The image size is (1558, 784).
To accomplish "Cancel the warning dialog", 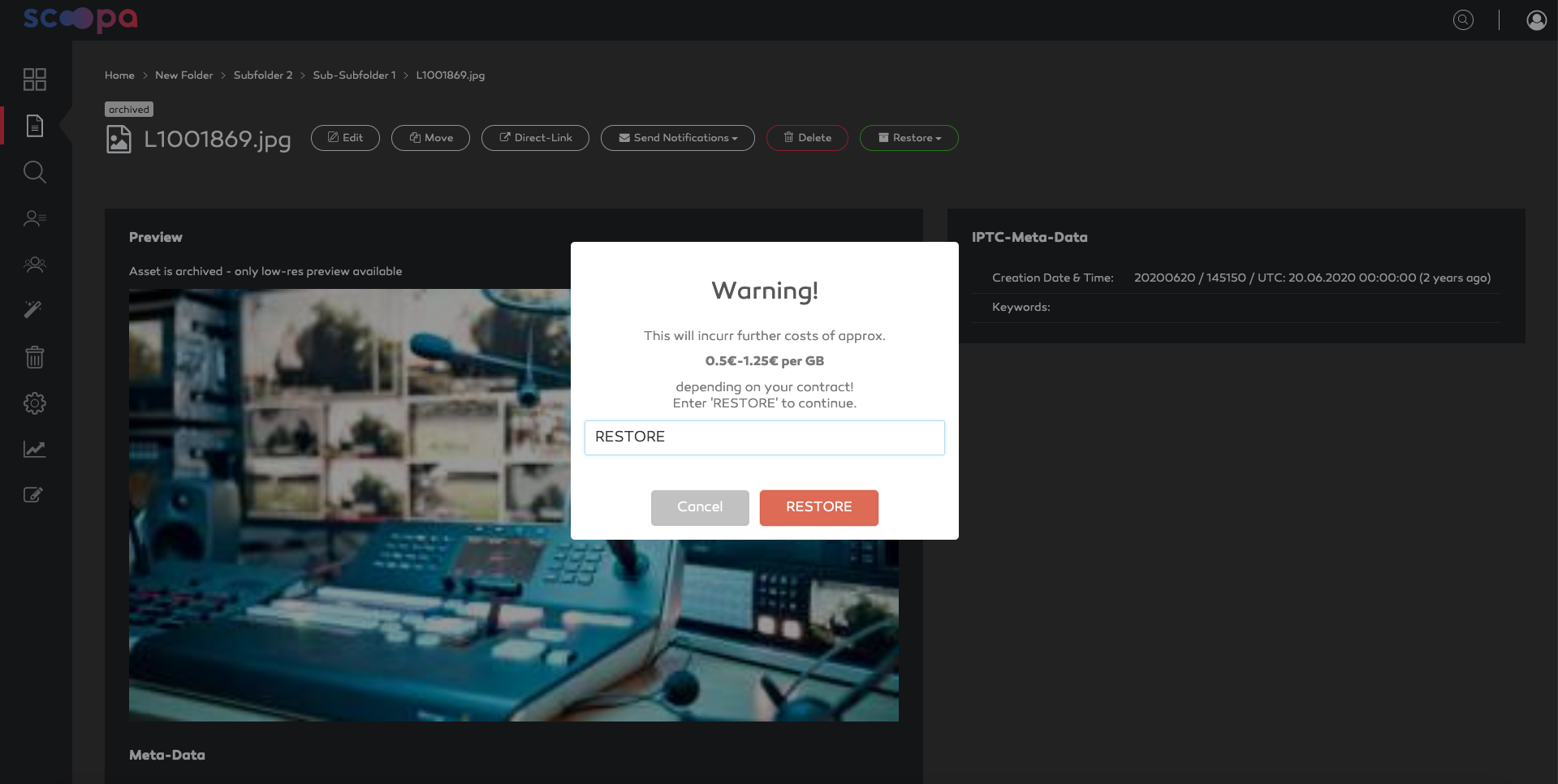I will 700,507.
